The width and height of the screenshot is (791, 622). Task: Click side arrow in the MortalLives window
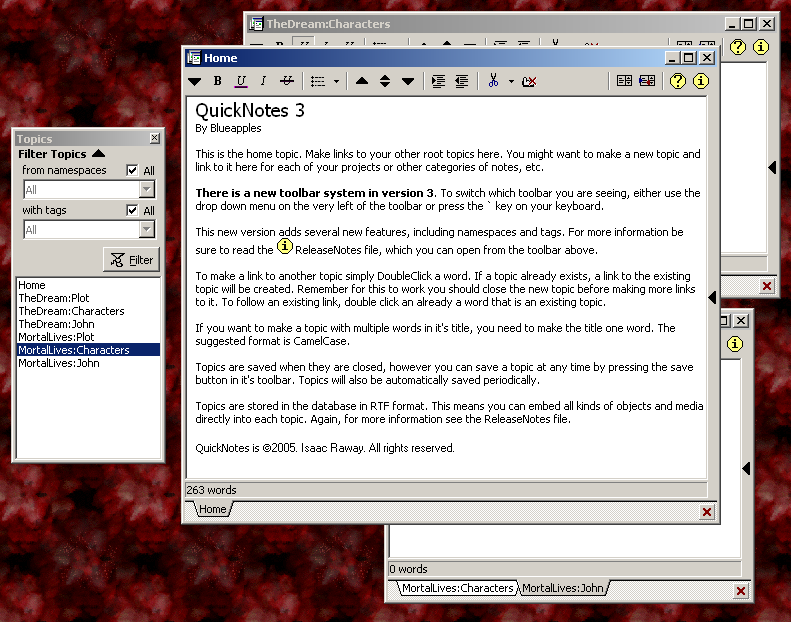746,469
